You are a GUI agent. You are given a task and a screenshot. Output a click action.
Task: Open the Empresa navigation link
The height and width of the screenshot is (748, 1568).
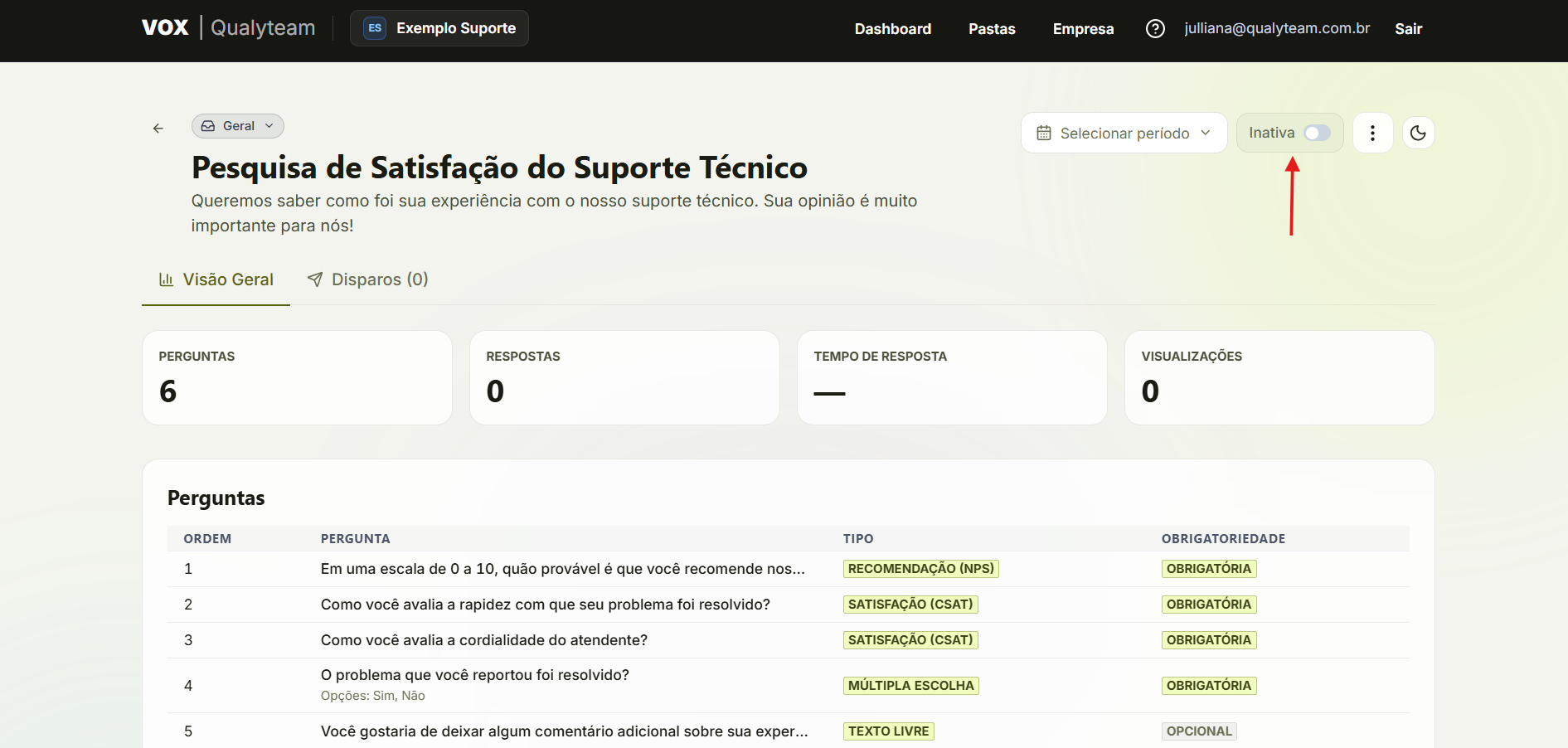pyautogui.click(x=1083, y=29)
